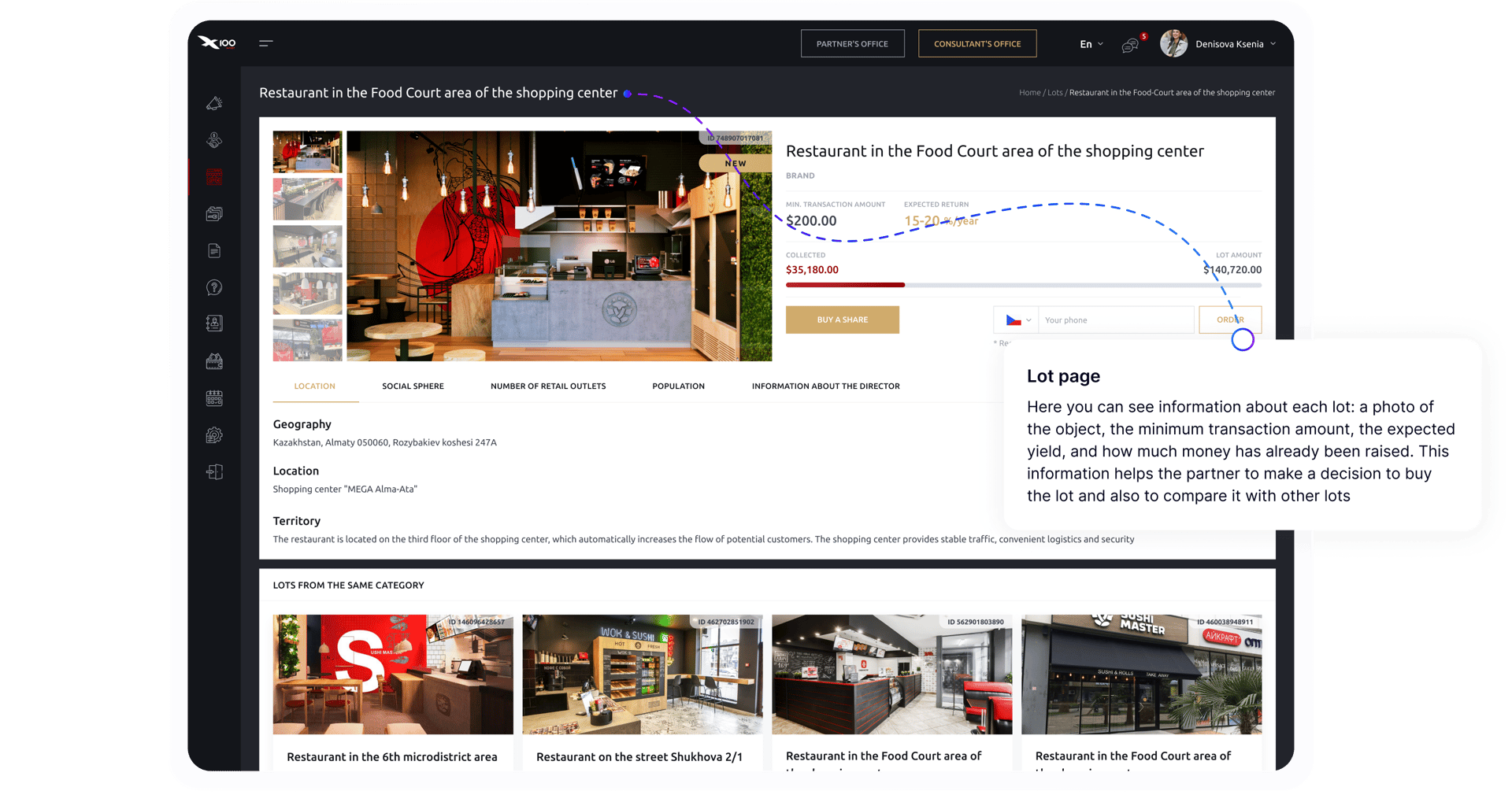Select the fifth gallery thumbnail
The height and width of the screenshot is (802, 1512).
tap(307, 340)
